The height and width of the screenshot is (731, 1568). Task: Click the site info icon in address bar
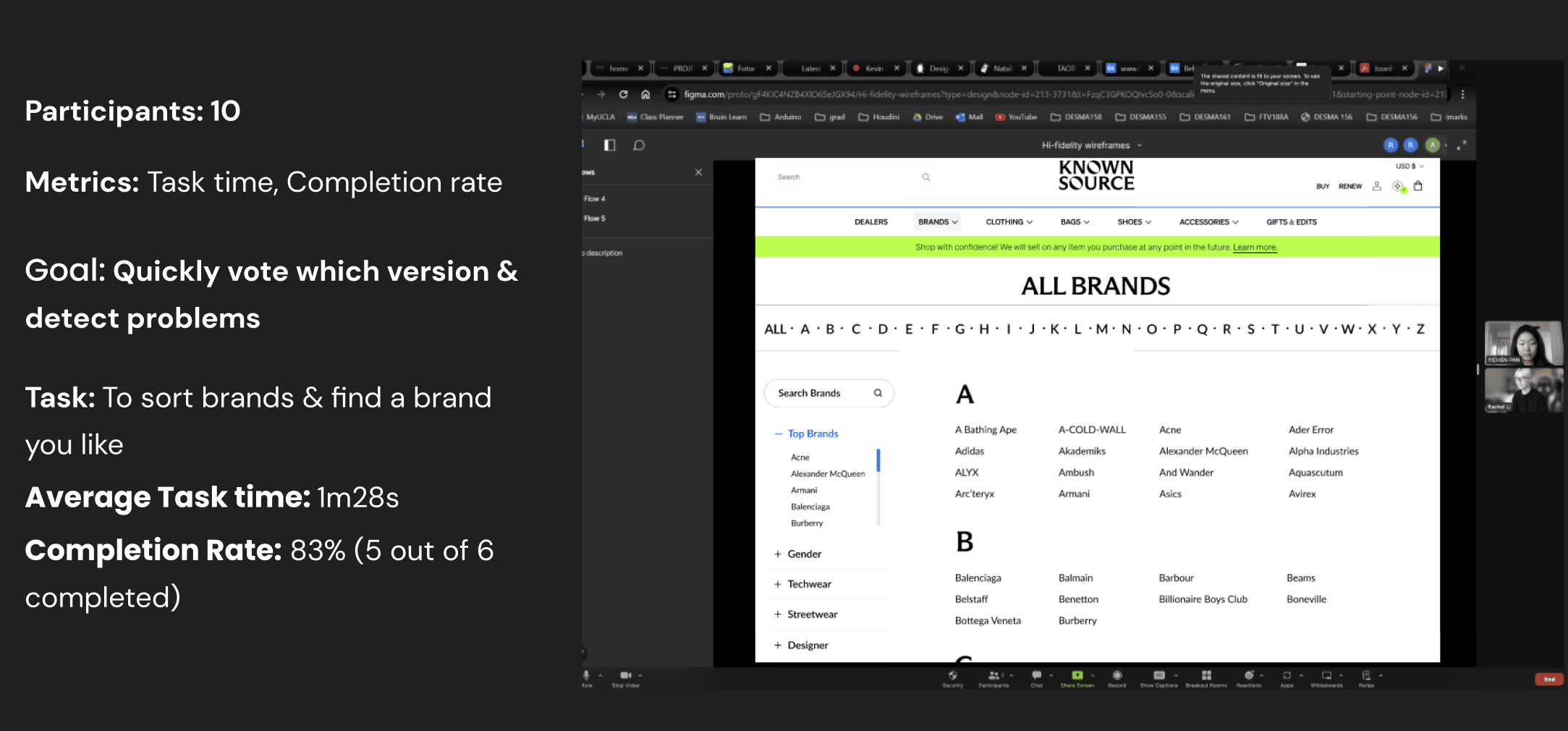pyautogui.click(x=671, y=94)
